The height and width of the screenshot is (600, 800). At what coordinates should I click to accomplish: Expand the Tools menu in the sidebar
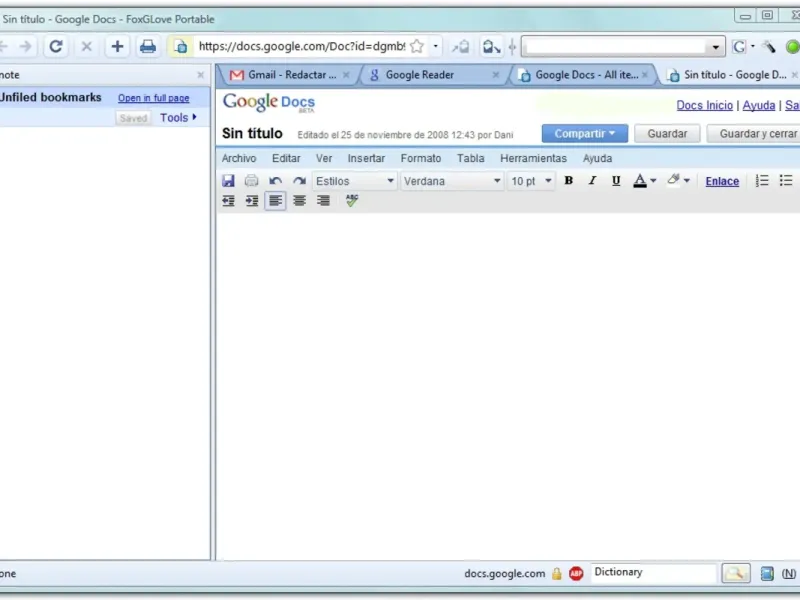point(178,118)
